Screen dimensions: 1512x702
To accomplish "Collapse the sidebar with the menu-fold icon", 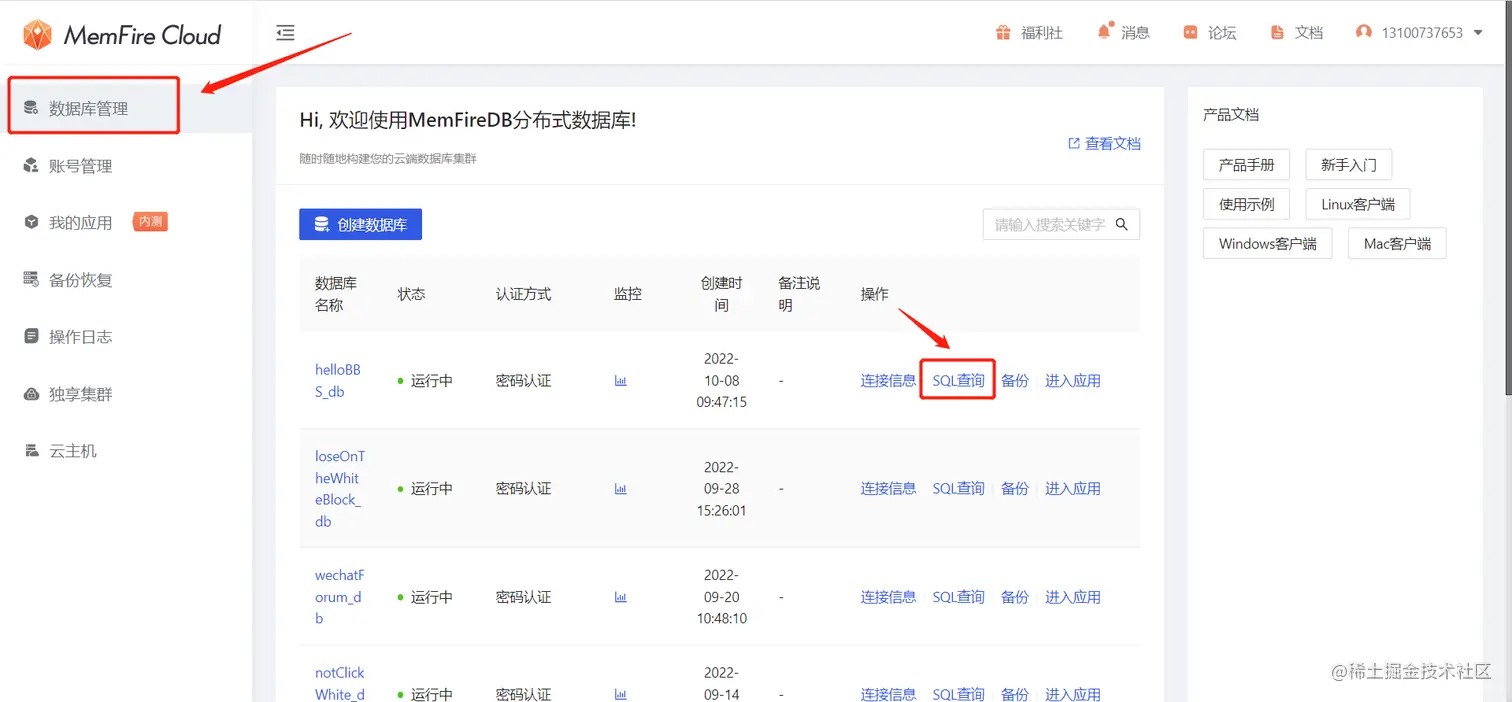I will 286,33.
